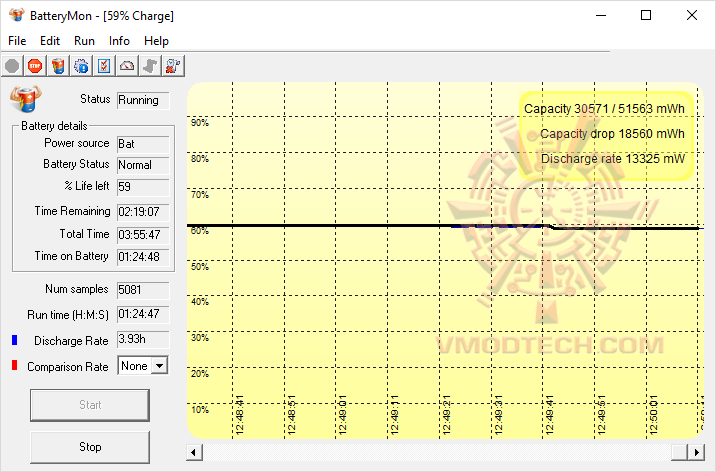The height and width of the screenshot is (472, 716).
Task: Click the 50% axis label
Action: click(200, 267)
